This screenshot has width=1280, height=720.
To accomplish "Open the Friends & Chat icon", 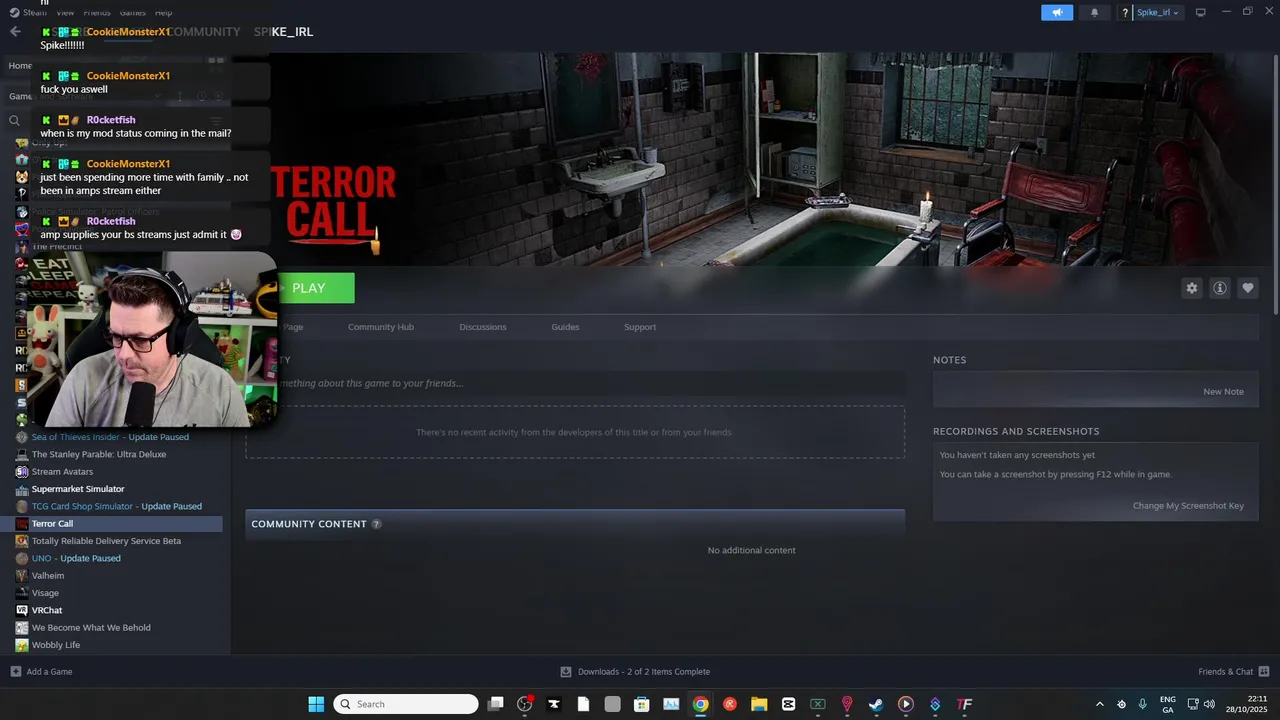I will (x=1264, y=672).
